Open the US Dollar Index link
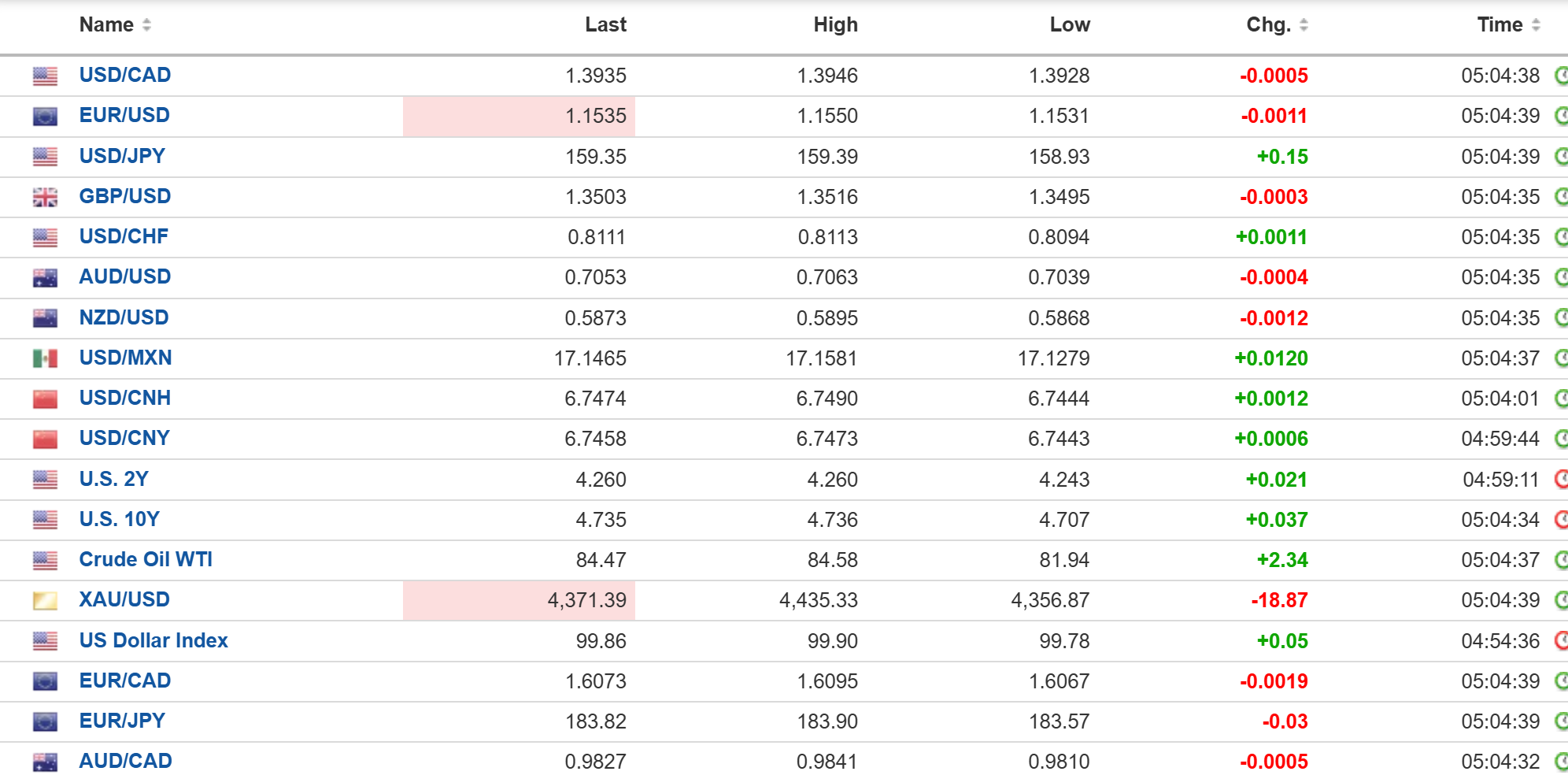The width and height of the screenshot is (1568, 775). point(153,641)
